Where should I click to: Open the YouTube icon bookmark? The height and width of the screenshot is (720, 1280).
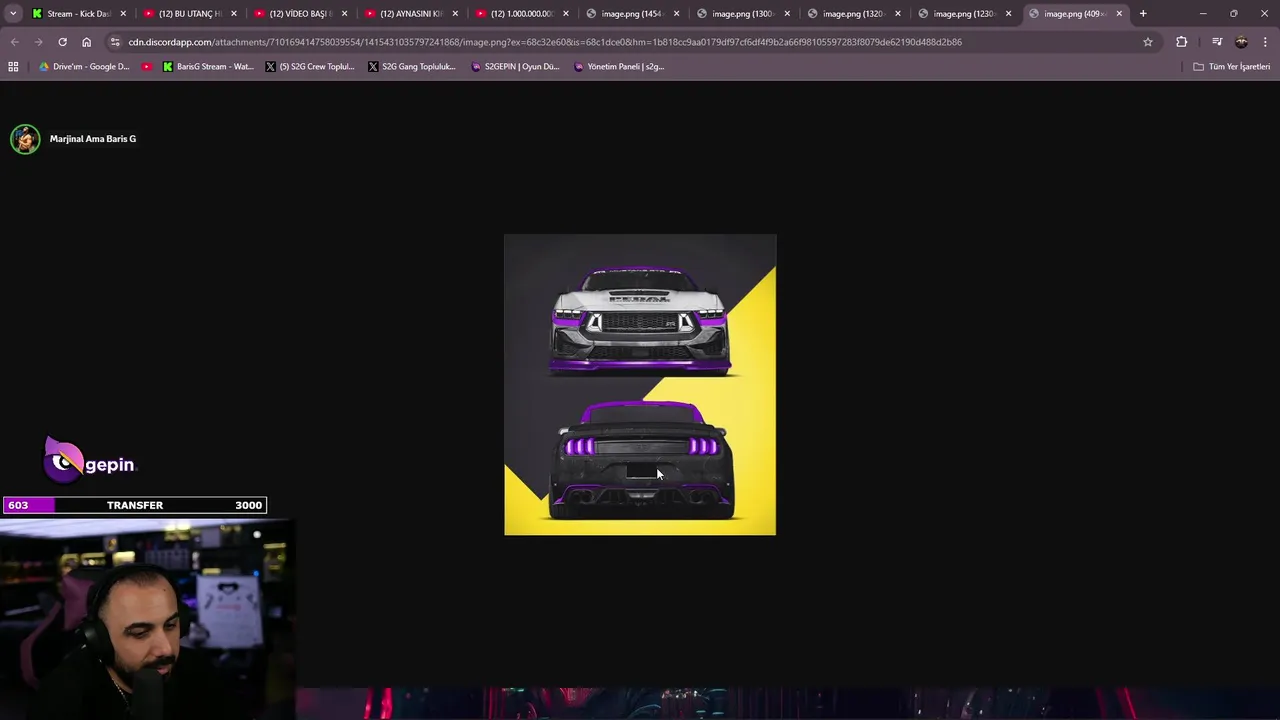pos(147,67)
